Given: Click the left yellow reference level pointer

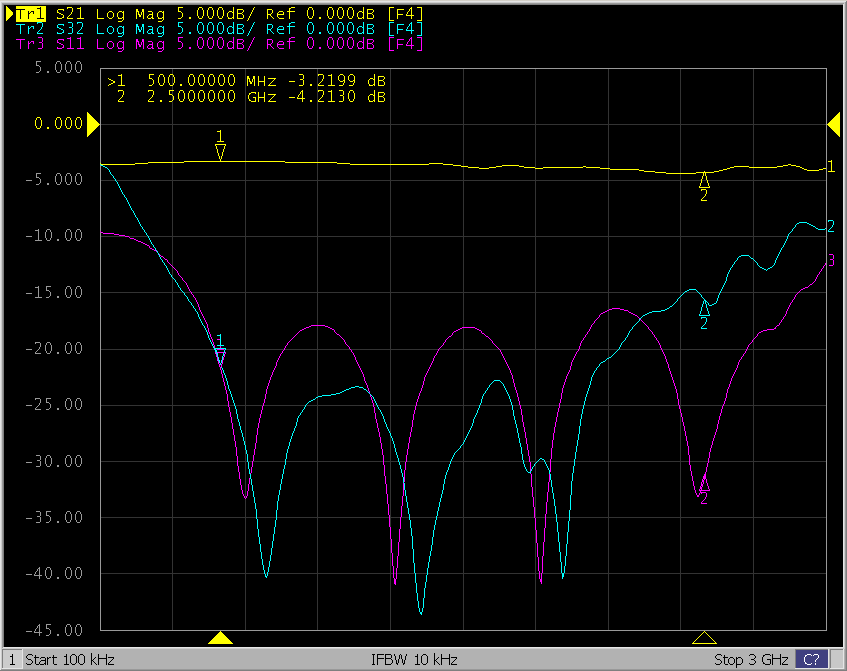Looking at the screenshot, I should (x=92, y=124).
